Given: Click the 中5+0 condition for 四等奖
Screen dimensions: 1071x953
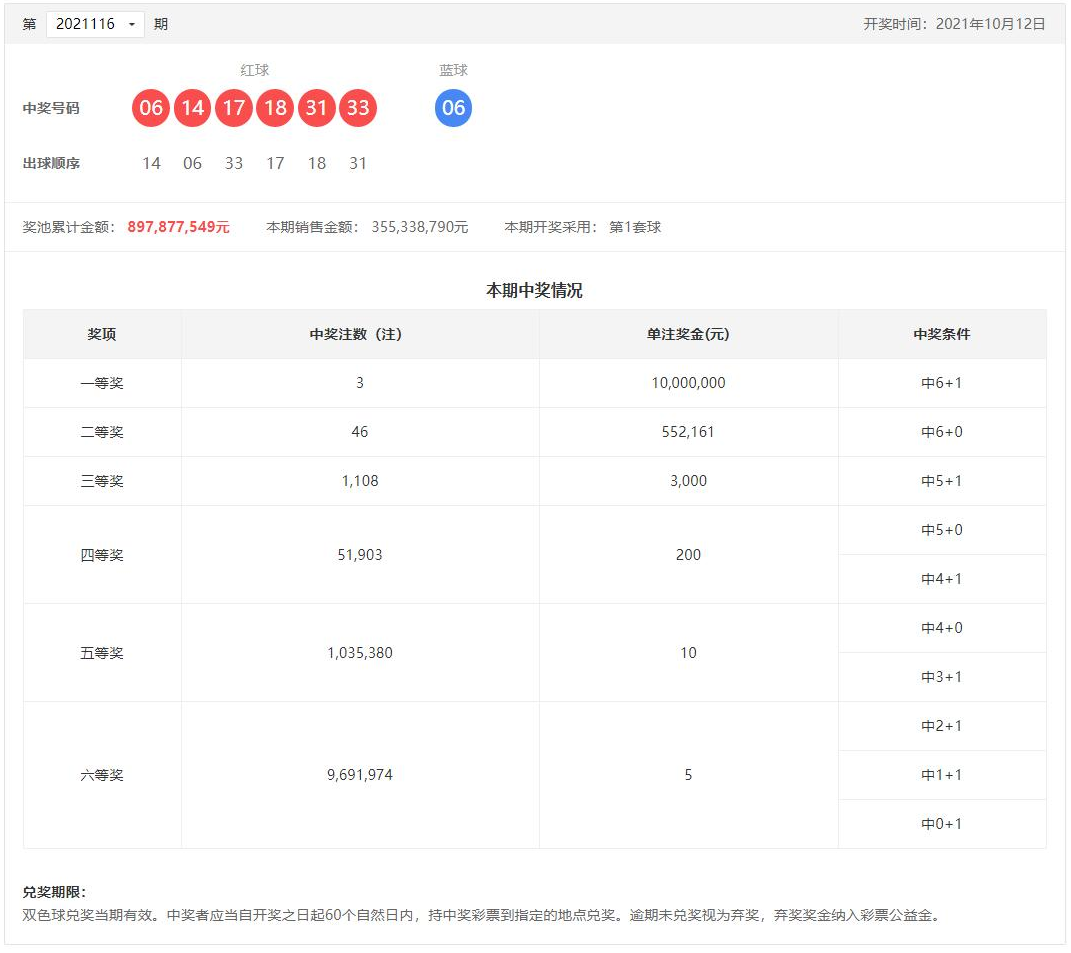Looking at the screenshot, I should 941,530.
